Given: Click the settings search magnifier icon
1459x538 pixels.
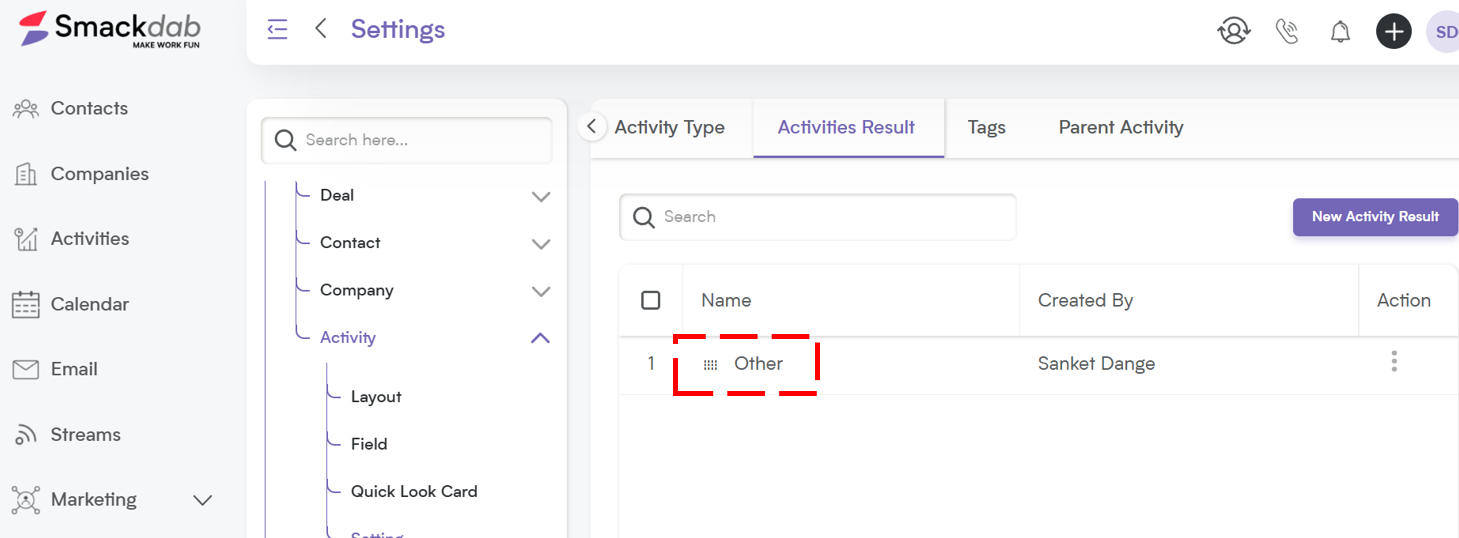Looking at the screenshot, I should coord(285,140).
